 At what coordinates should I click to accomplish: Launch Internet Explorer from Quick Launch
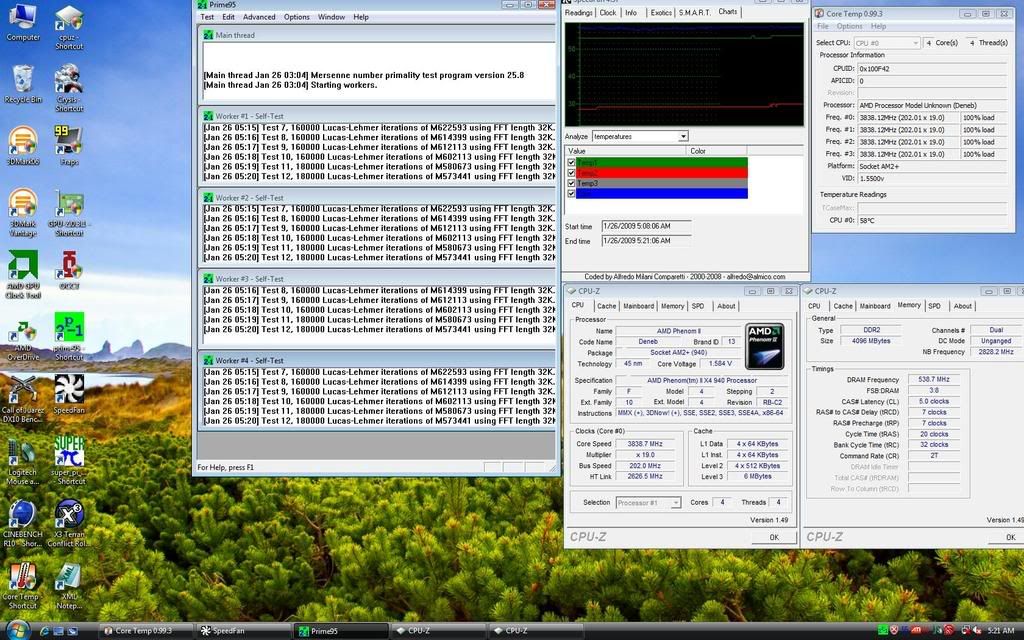click(44, 631)
